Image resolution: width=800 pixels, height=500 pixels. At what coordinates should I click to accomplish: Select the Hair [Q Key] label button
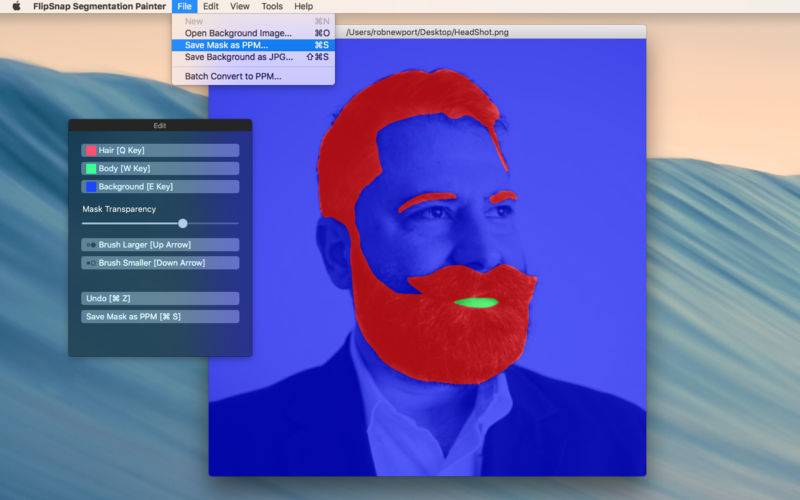[x=160, y=150]
